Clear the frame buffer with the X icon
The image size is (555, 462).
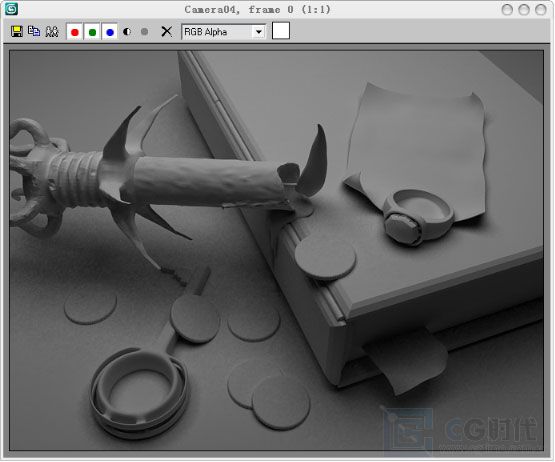pos(166,32)
